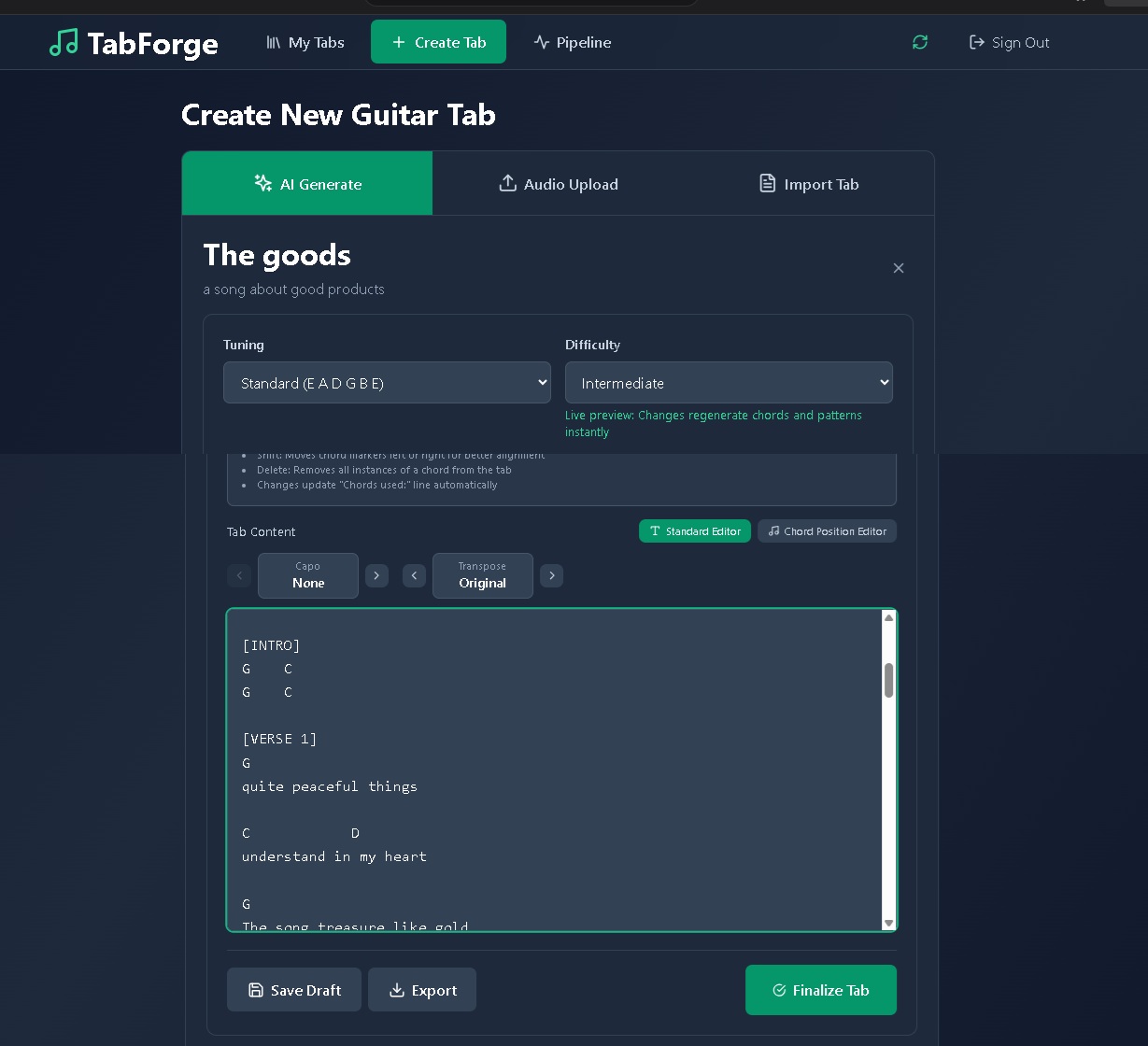This screenshot has height=1046, width=1148.
Task: Click the upload icon on Audio Upload
Action: (x=507, y=183)
